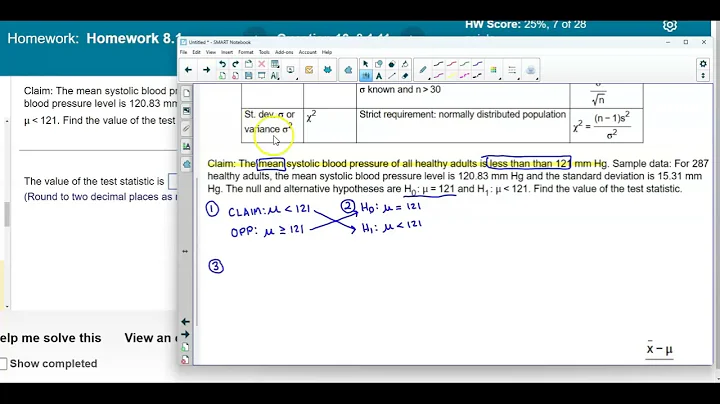
Task: Redo the last undone action
Action: coord(235,64)
